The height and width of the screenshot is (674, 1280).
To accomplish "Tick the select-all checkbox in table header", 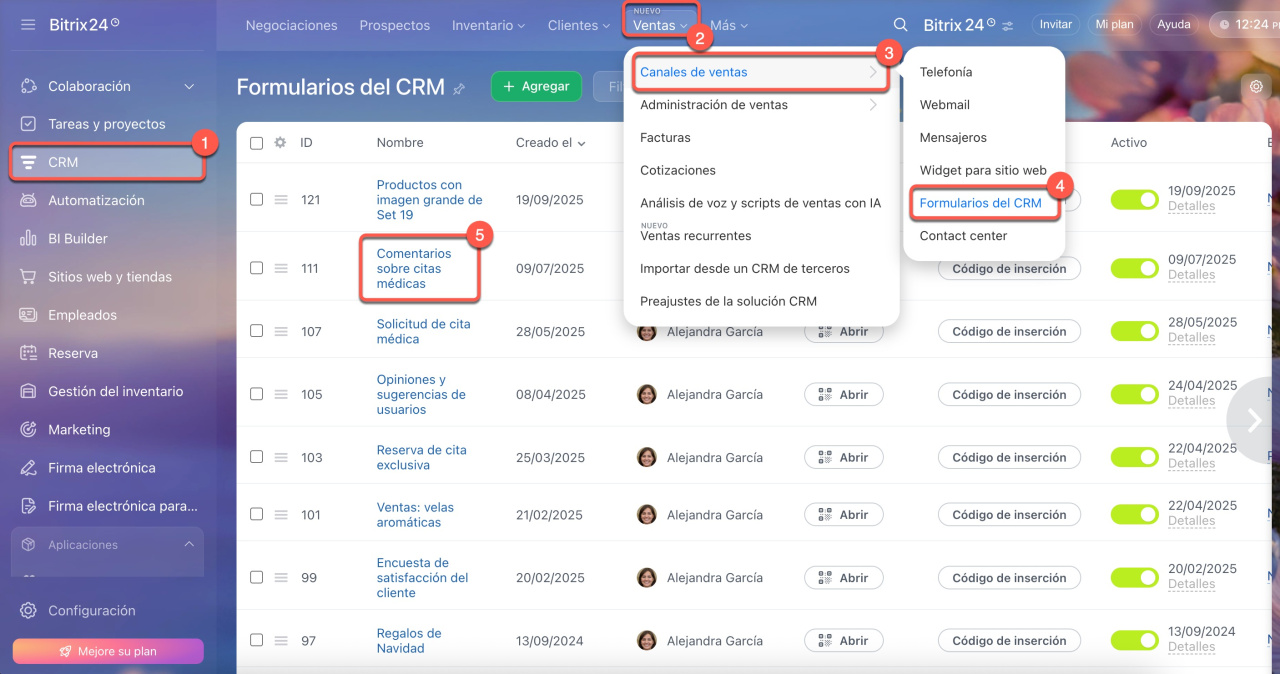I will coord(256,143).
